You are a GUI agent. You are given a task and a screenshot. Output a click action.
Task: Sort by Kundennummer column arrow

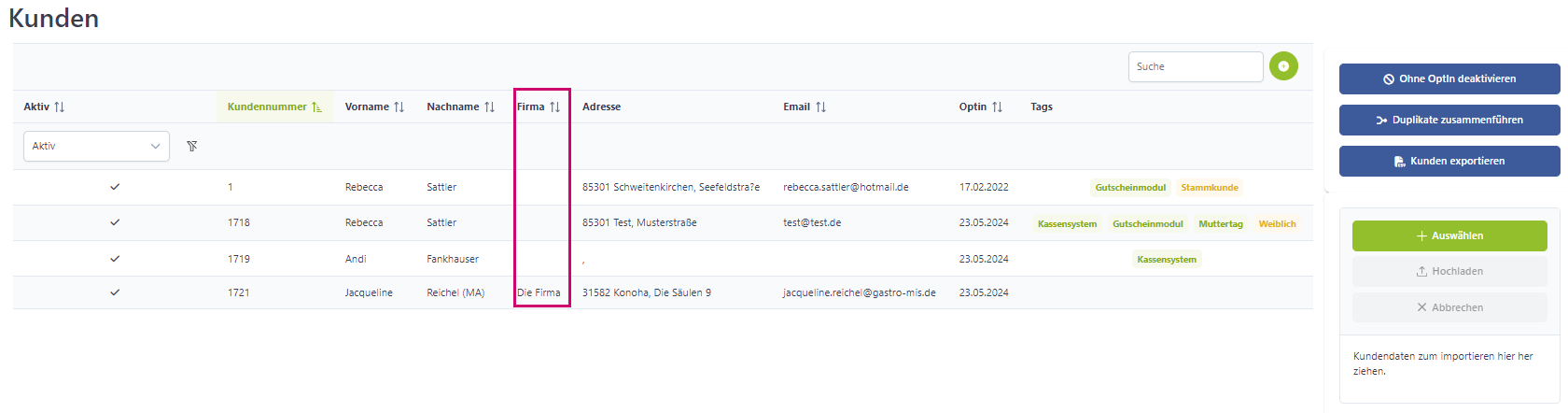tap(317, 107)
